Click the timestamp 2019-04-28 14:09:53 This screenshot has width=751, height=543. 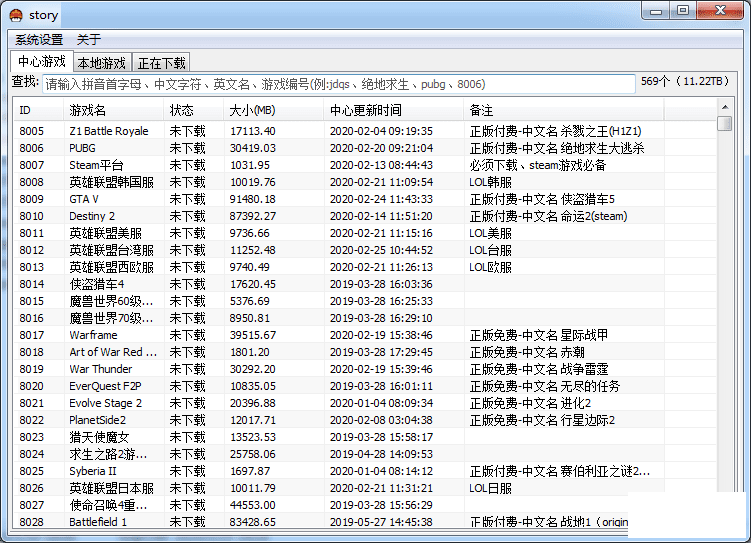pos(381,454)
